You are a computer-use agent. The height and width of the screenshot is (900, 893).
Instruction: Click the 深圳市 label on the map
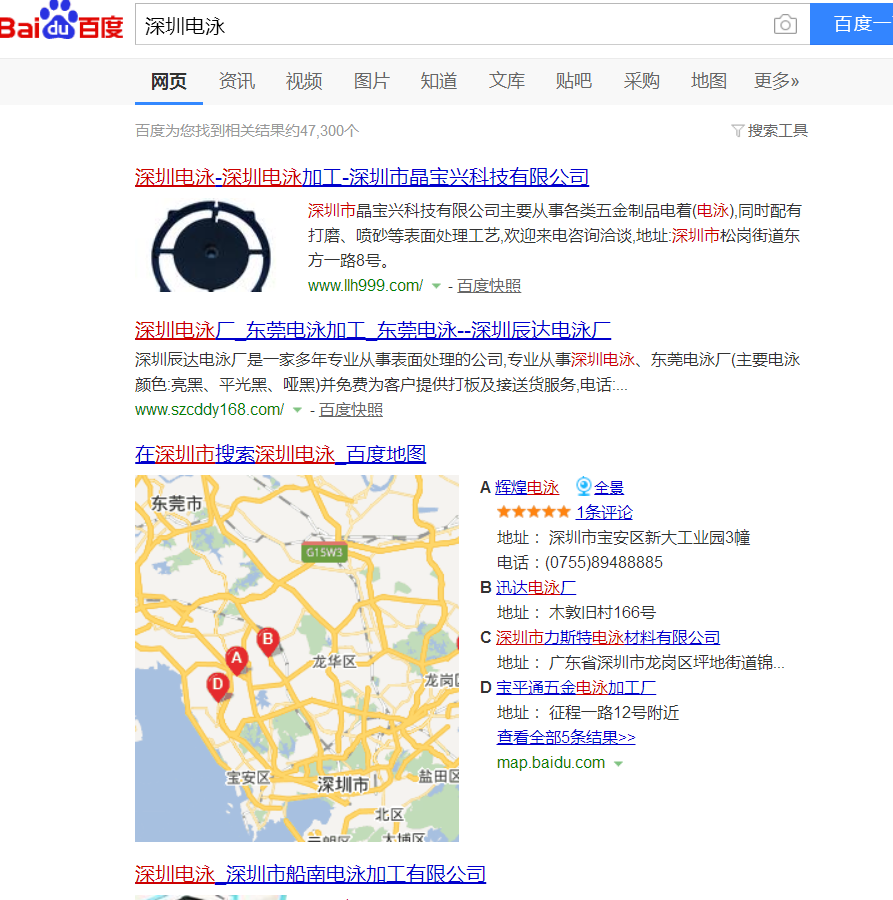[343, 784]
